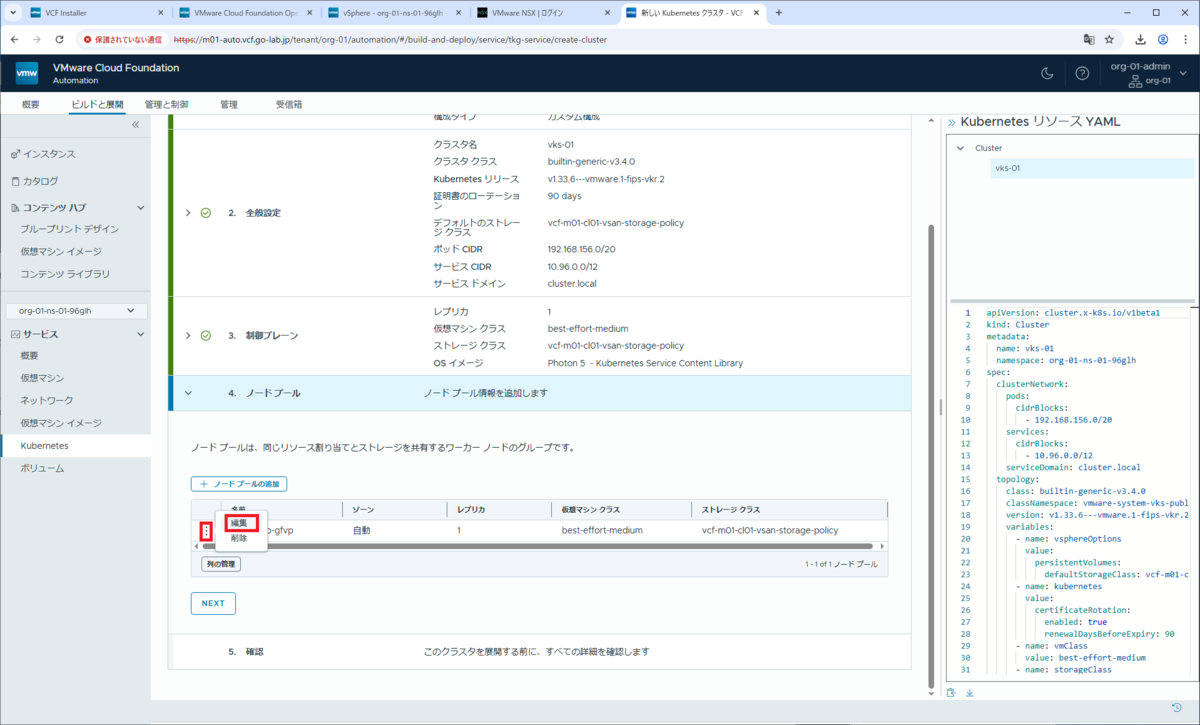The width and height of the screenshot is (1200, 725).
Task: Open ネットワーク in sidebar
Action: coord(47,400)
